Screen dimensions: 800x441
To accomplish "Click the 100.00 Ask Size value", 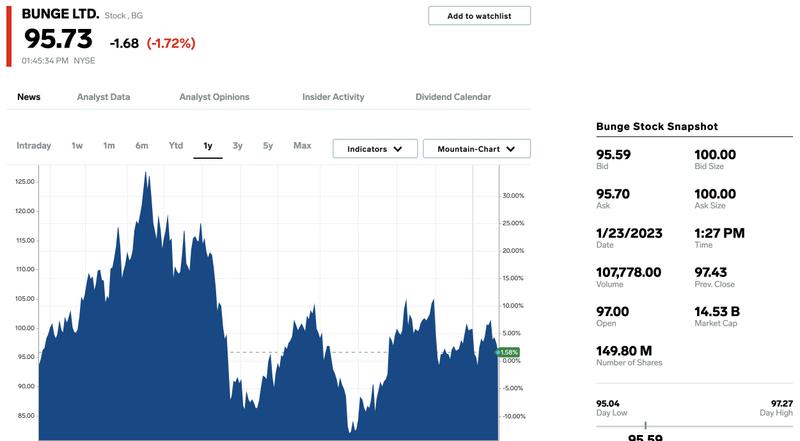I will coord(715,194).
